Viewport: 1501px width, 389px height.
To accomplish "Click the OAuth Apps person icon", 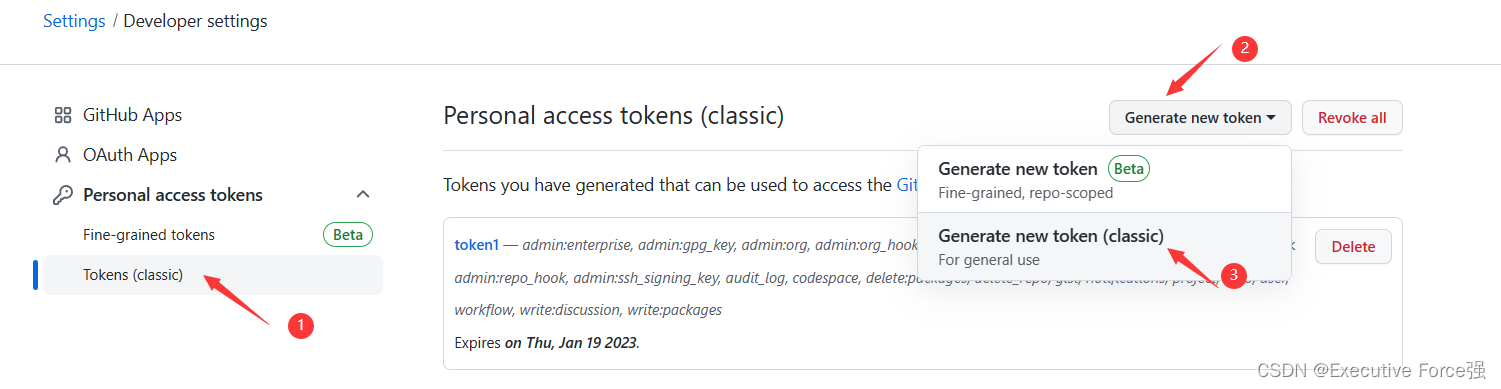I will [x=63, y=155].
